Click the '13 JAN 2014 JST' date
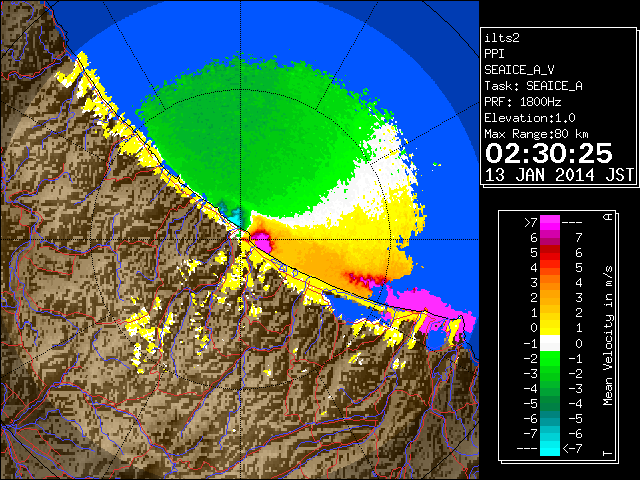Image resolution: width=640 pixels, height=480 pixels. (559, 175)
